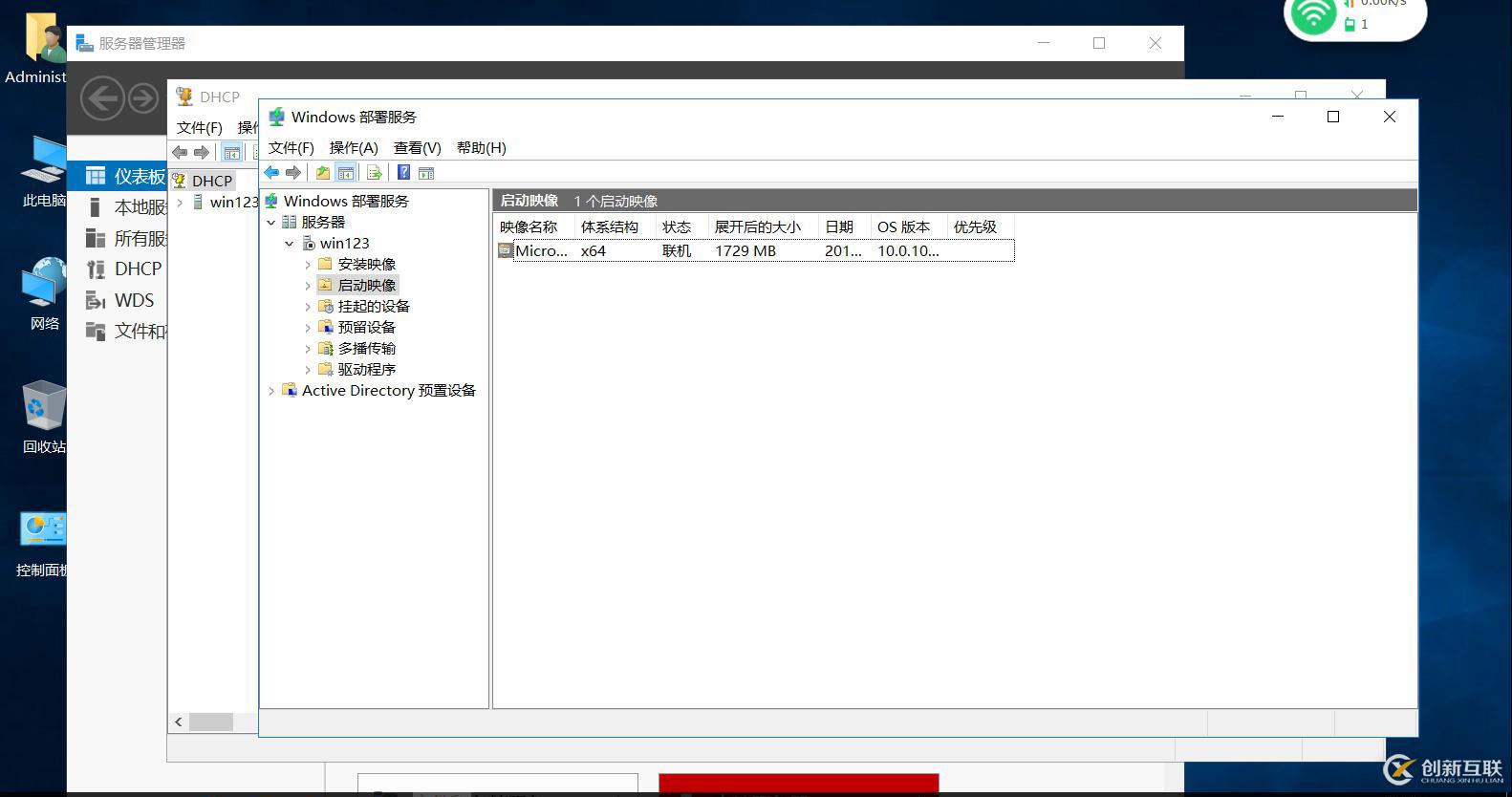This screenshot has width=1512, height=797.
Task: Expand the 多播传输 node
Action: pyautogui.click(x=308, y=349)
